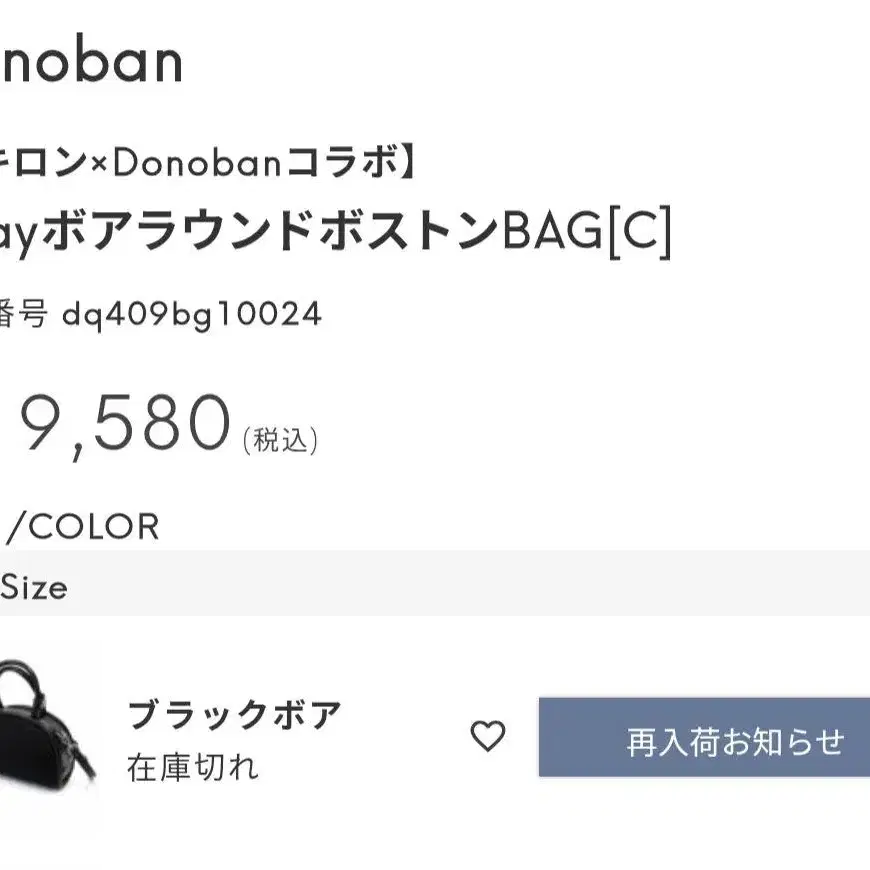Image resolution: width=870 pixels, height=870 pixels.
Task: Click the (税込) tax-included label
Action: pyautogui.click(x=280, y=440)
